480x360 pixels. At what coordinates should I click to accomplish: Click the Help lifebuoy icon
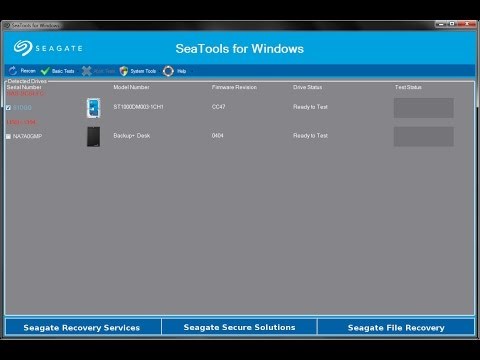coord(168,71)
